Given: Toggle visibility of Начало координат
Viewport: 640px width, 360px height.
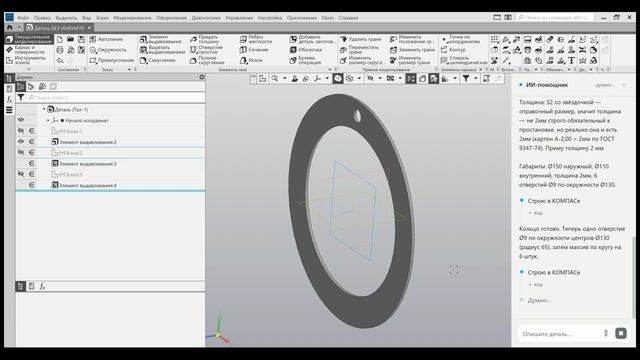Looking at the screenshot, I should click(x=21, y=120).
